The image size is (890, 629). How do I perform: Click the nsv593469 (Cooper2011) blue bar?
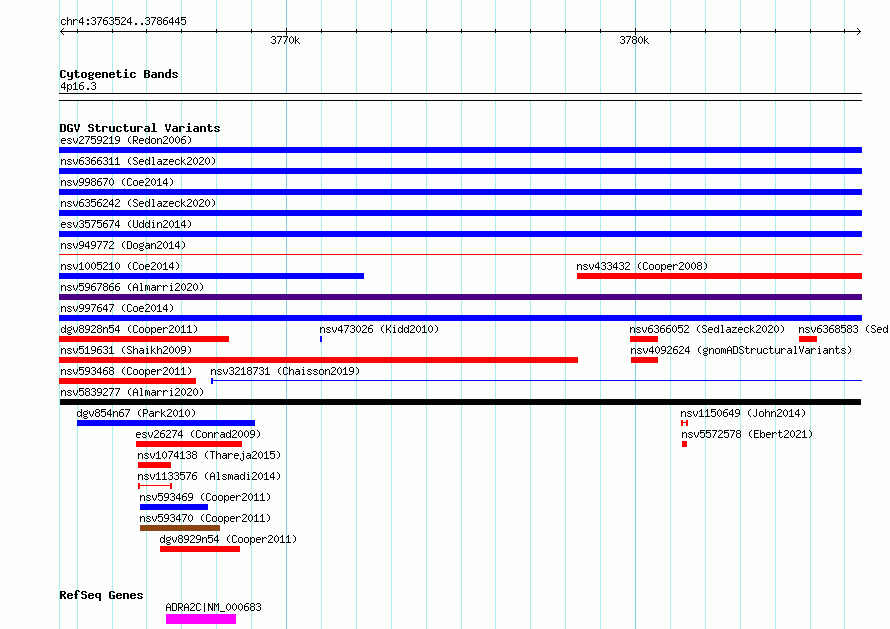(174, 507)
